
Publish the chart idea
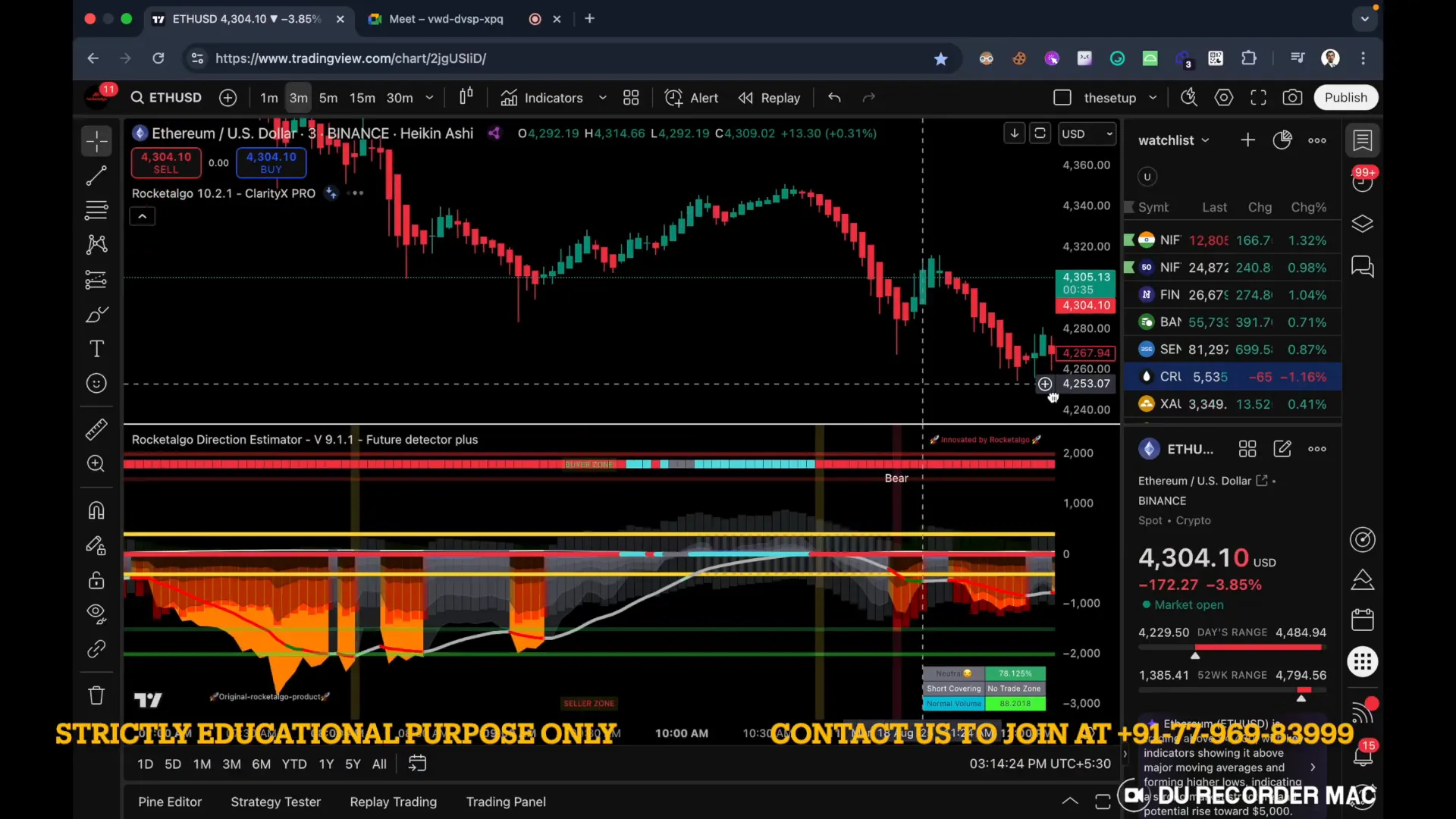[1346, 98]
